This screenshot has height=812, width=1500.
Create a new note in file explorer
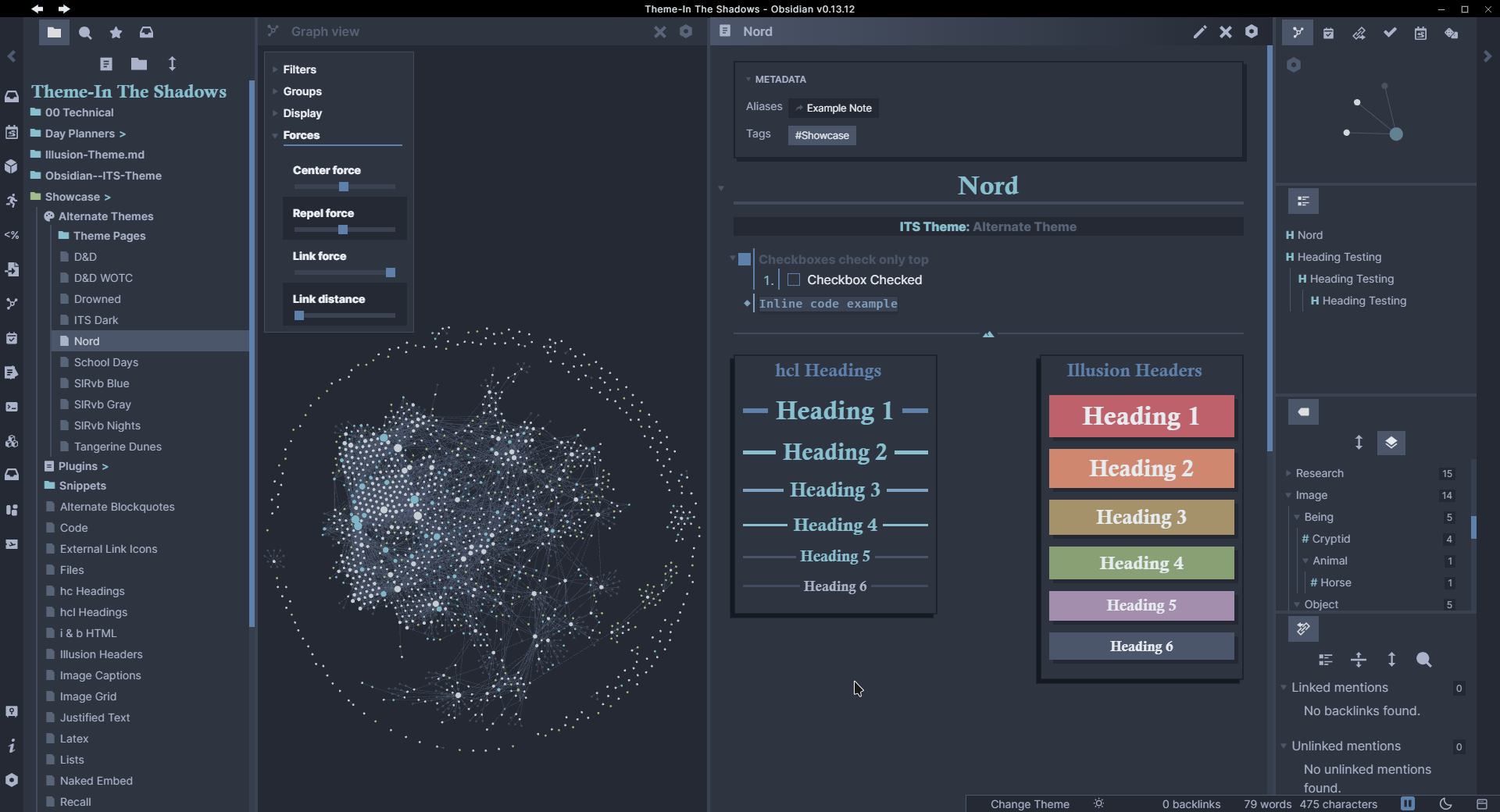pos(106,64)
